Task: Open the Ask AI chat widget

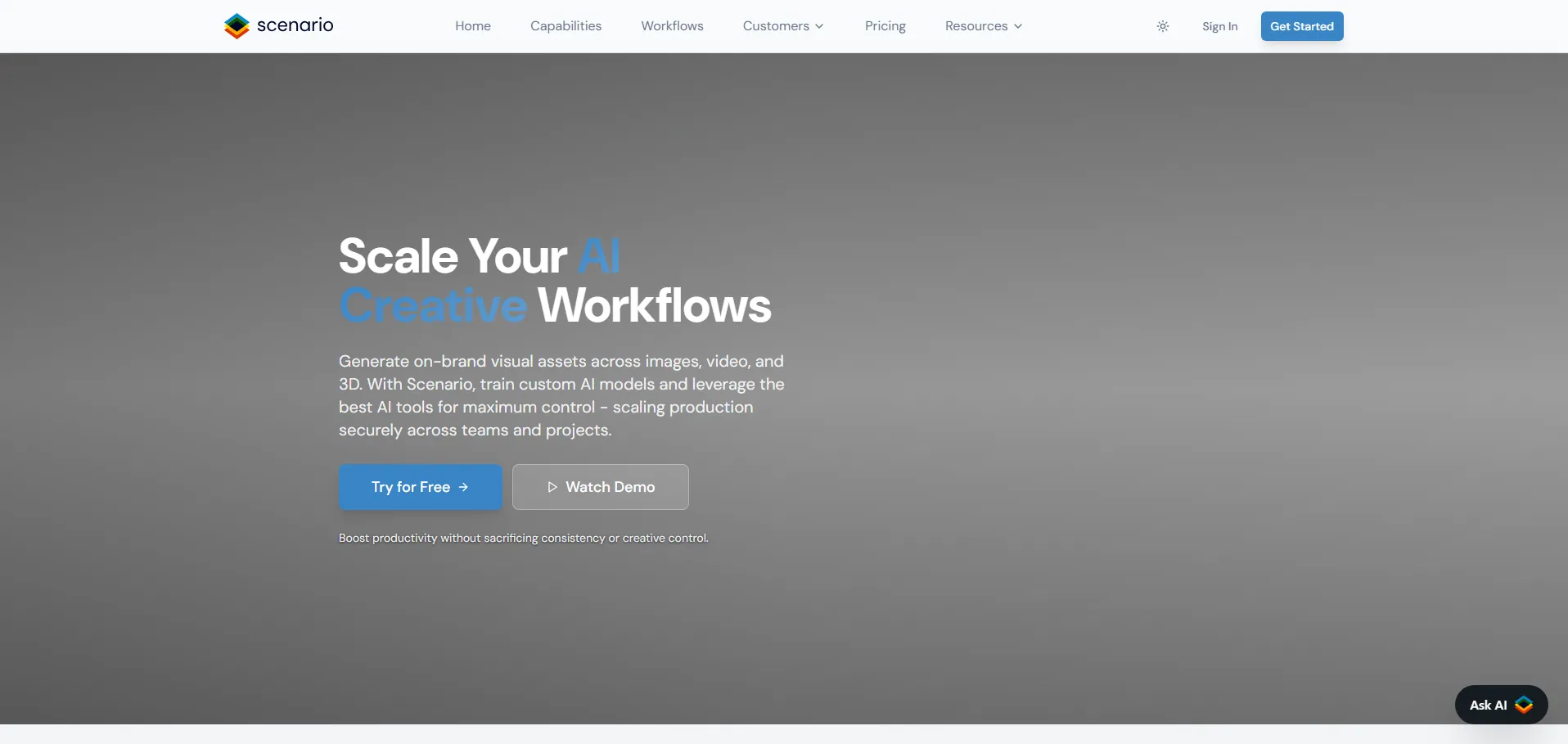Action: click(x=1488, y=705)
